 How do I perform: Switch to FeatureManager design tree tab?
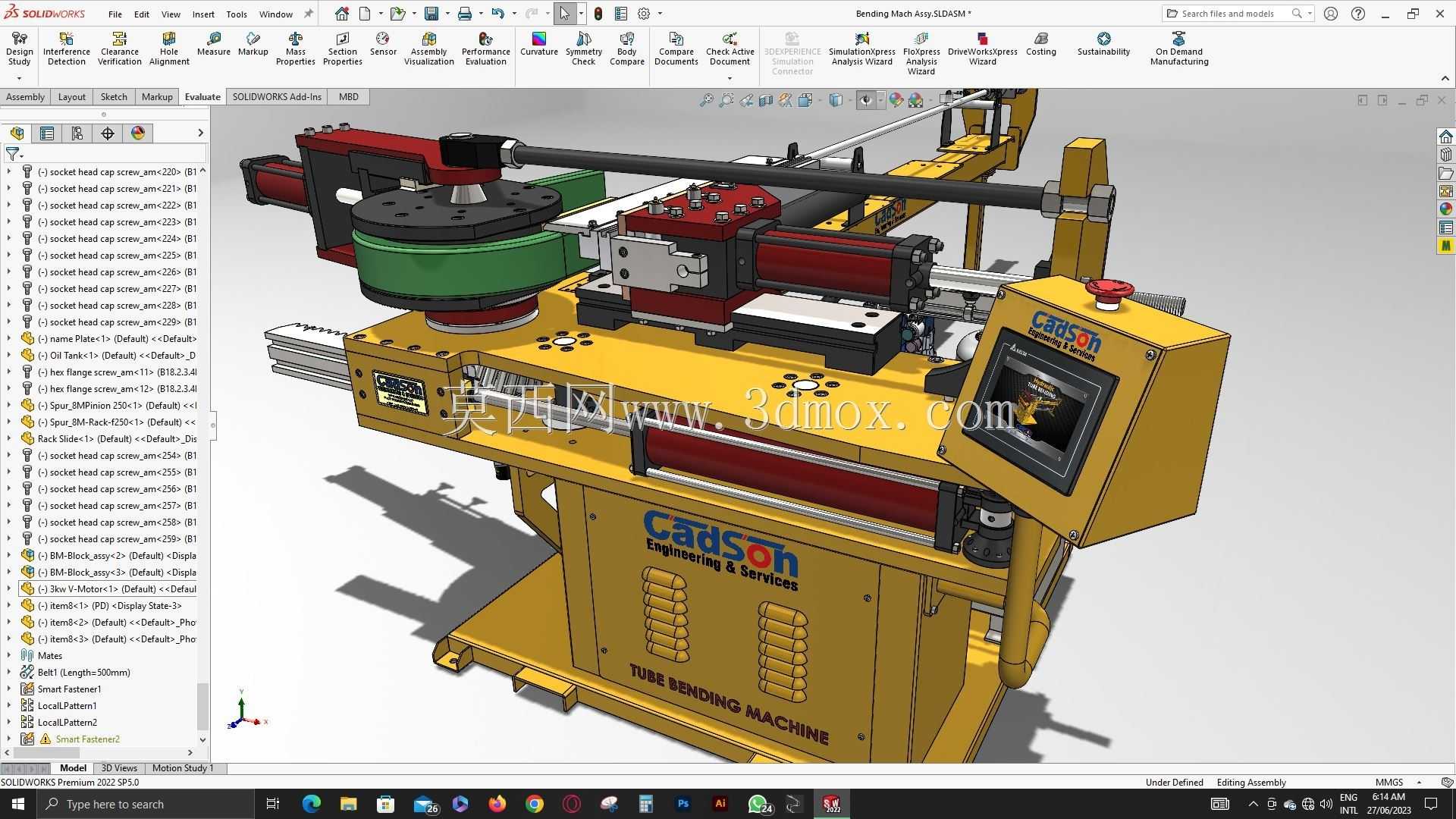(17, 133)
